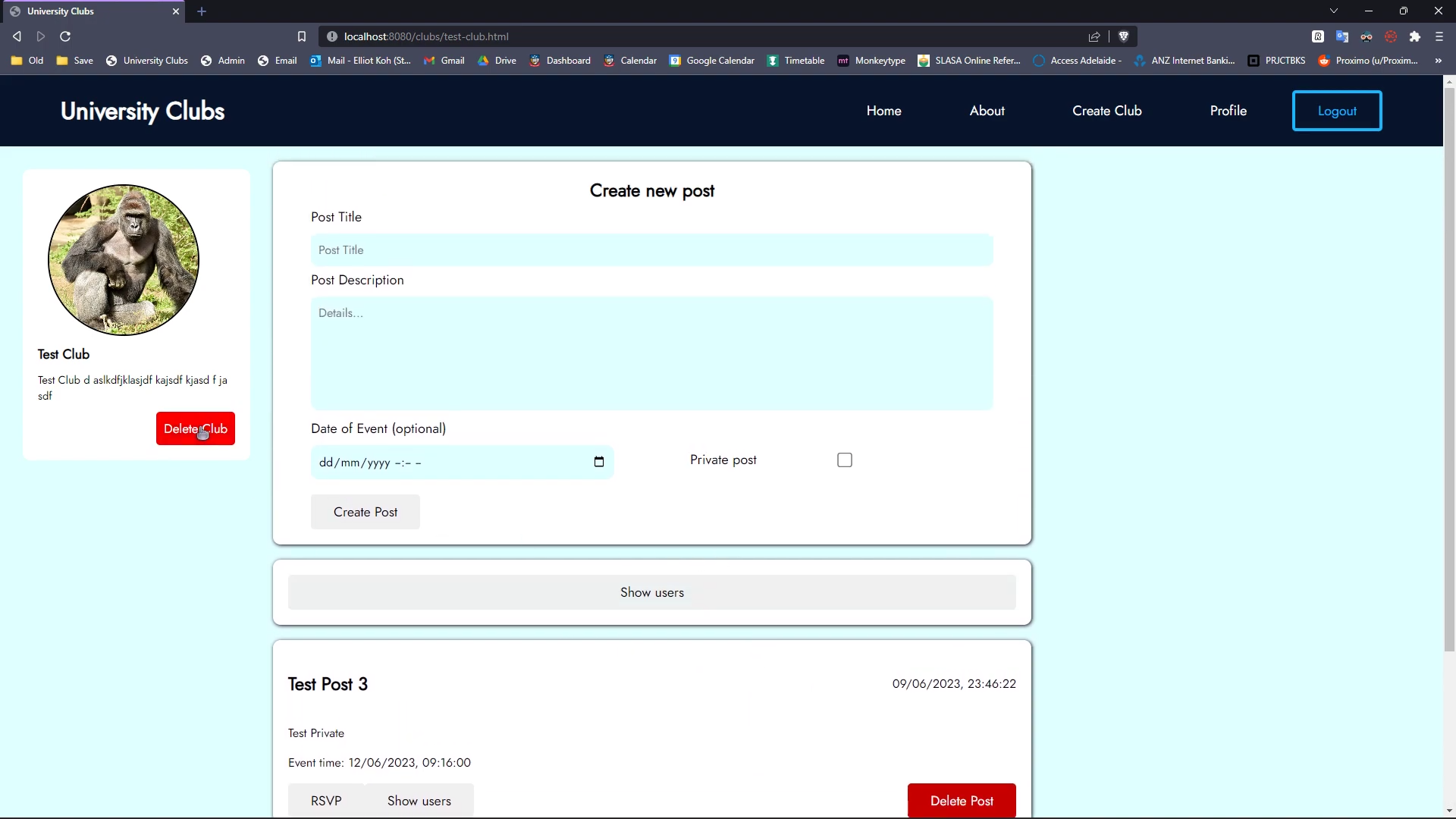Open the extensions puzzle icon
1456x819 pixels.
(x=1415, y=36)
